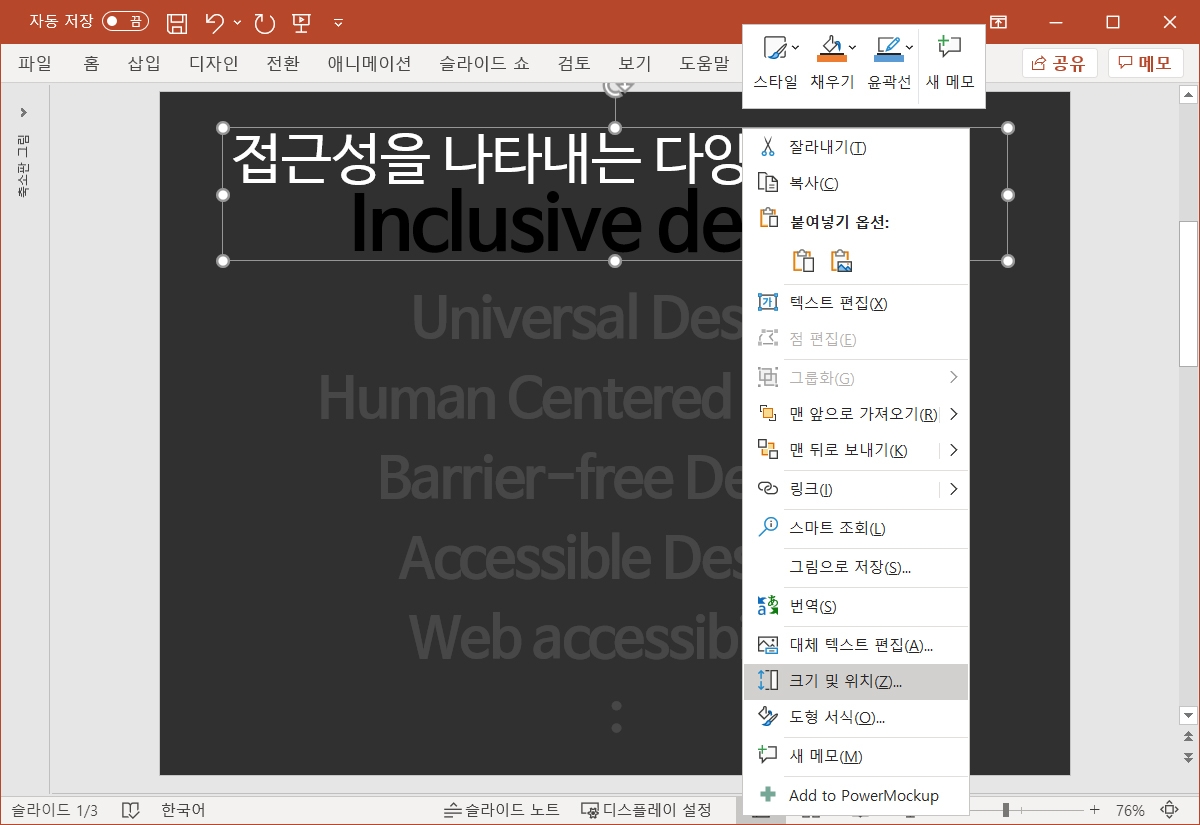Switch to the 전환 tab
This screenshot has height=825, width=1200.
pyautogui.click(x=283, y=64)
